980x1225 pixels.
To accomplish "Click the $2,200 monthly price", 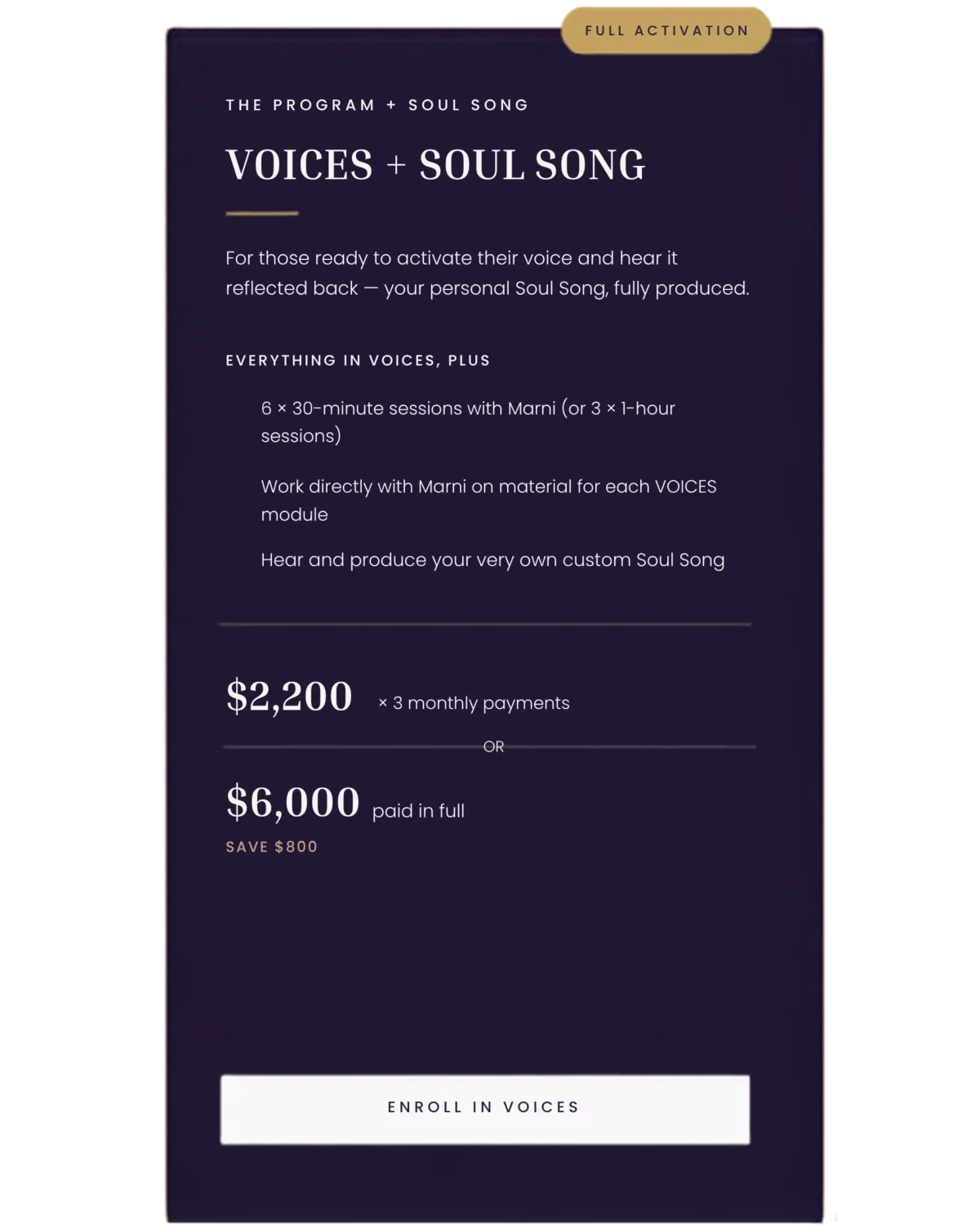I will click(x=289, y=697).
